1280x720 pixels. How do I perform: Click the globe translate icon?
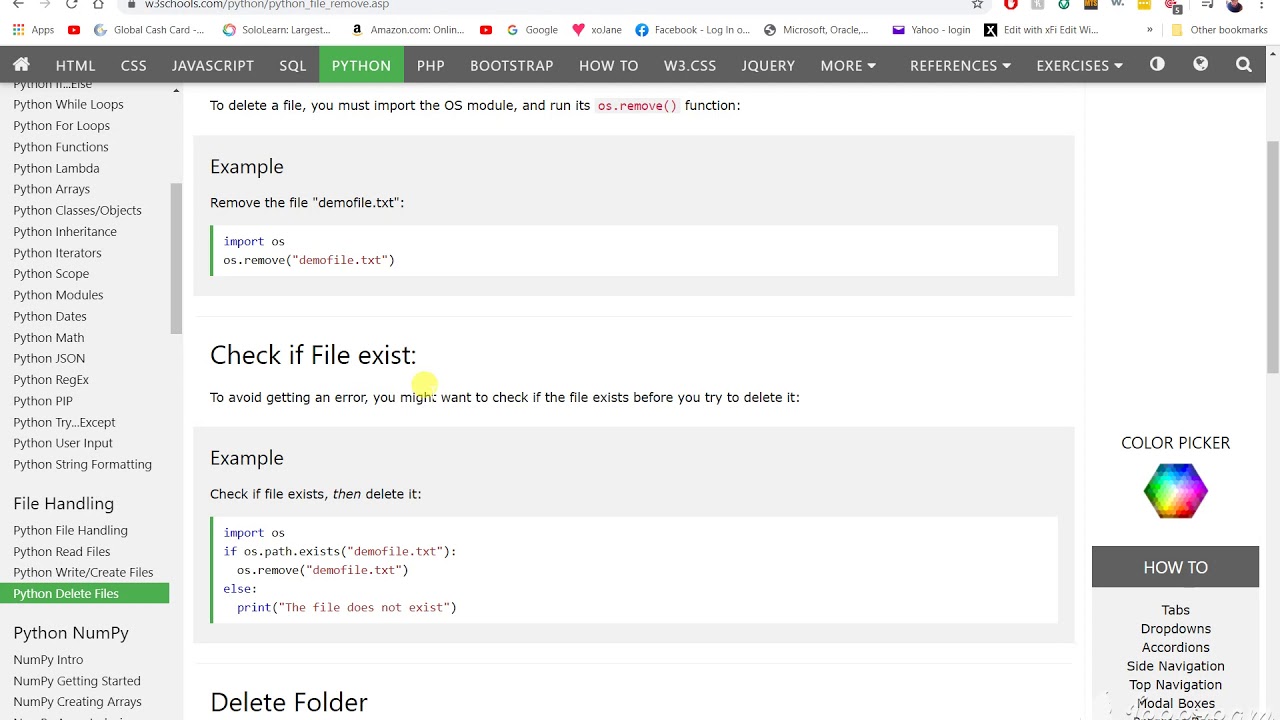1201,65
